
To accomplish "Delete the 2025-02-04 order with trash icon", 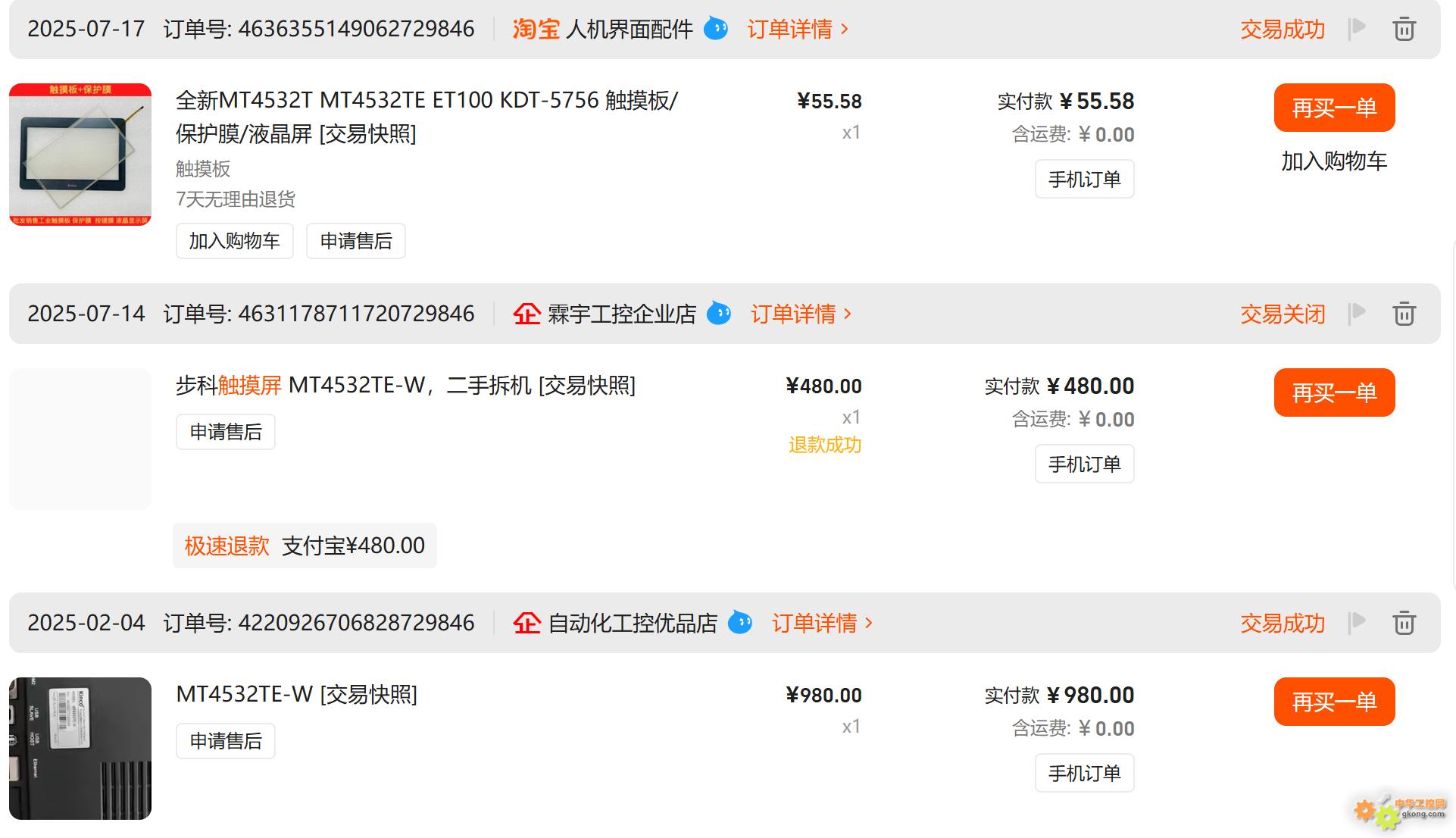I will tap(1404, 623).
